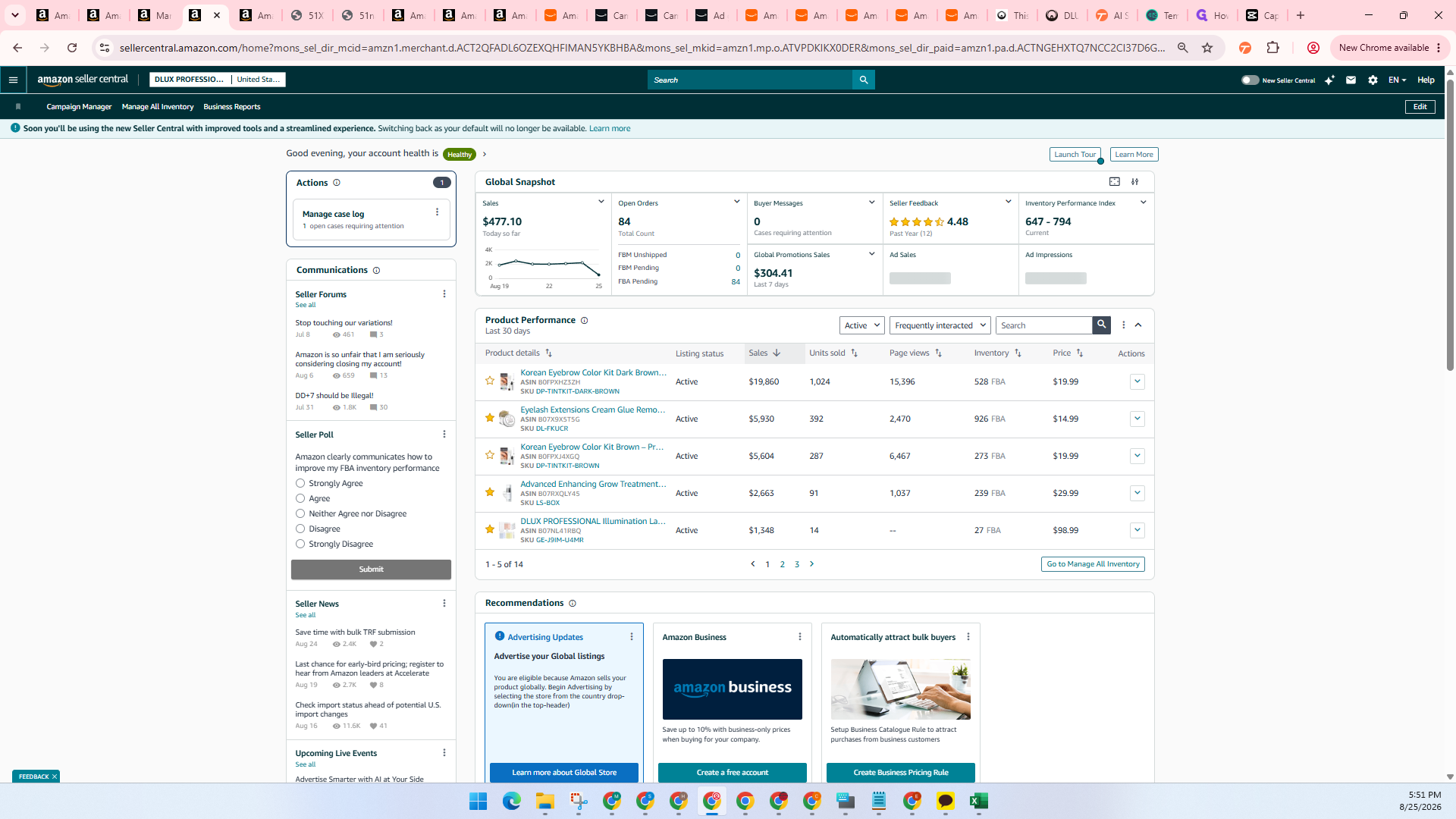This screenshot has width=1456, height=819.
Task: Open Korean Eyebrow Color Kit Dark Brown link
Action: click(593, 372)
